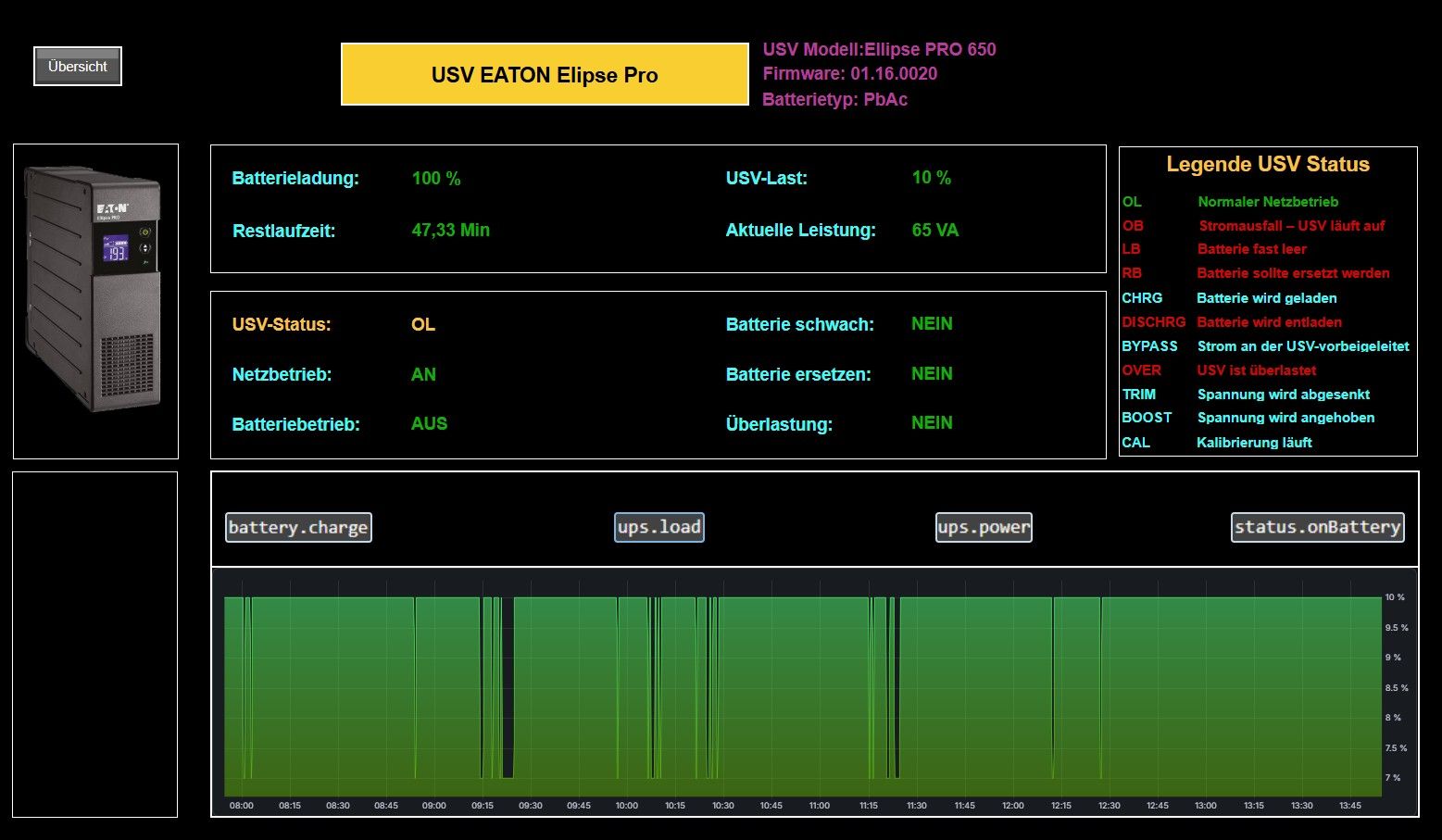Display the ups.power series
1442x840 pixels.
(984, 527)
